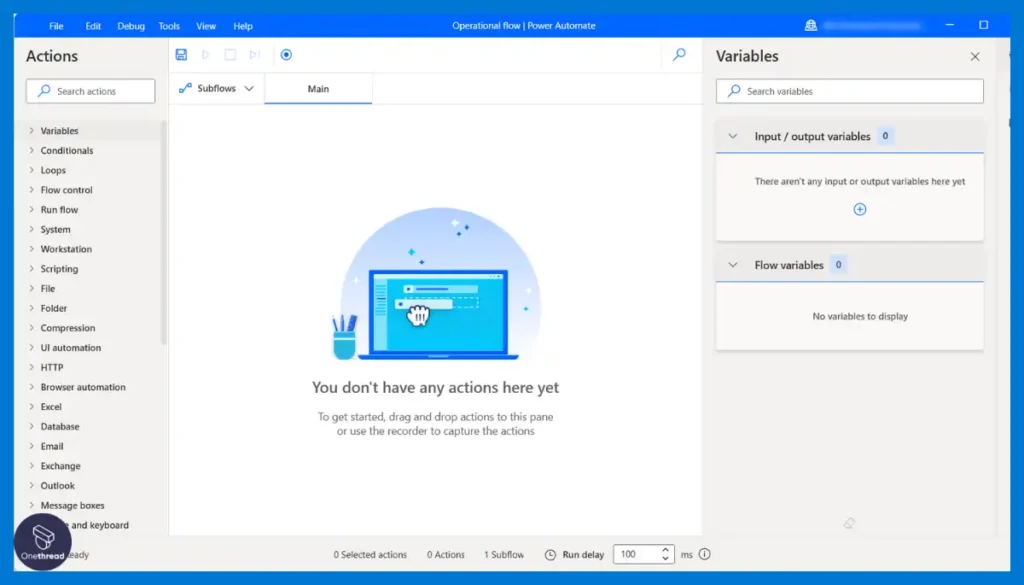Open the Debug menu
This screenshot has width=1024, height=585.
click(x=131, y=26)
